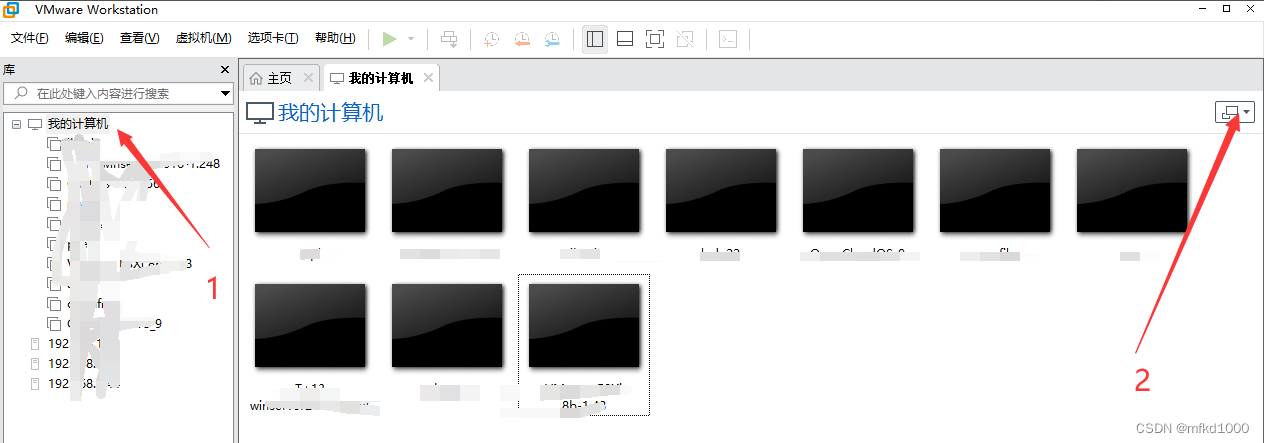Open the 虚拟机(M) menu
1264x443 pixels.
(x=203, y=38)
